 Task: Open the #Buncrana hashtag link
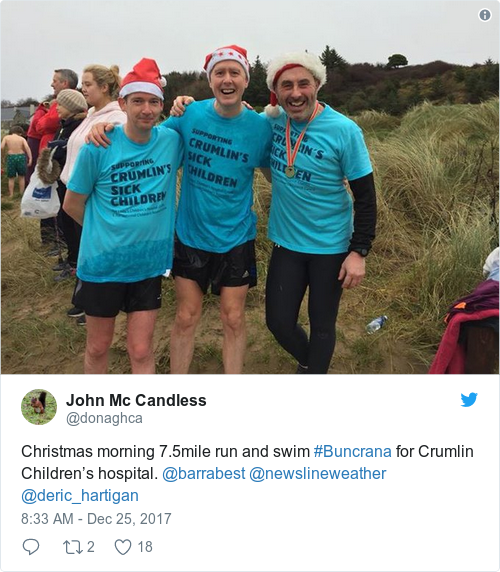point(352,452)
